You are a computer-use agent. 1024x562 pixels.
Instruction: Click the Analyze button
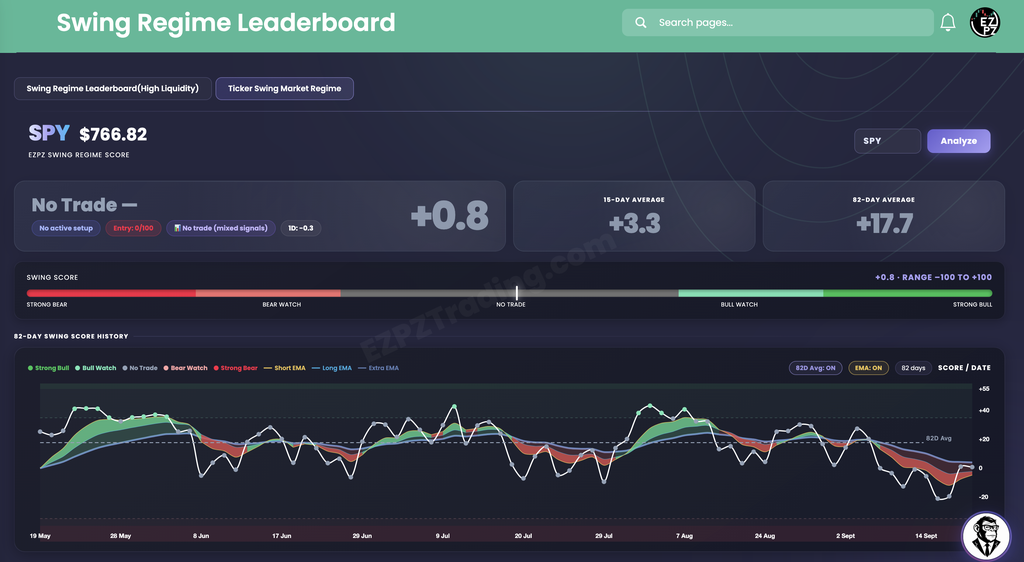(959, 141)
